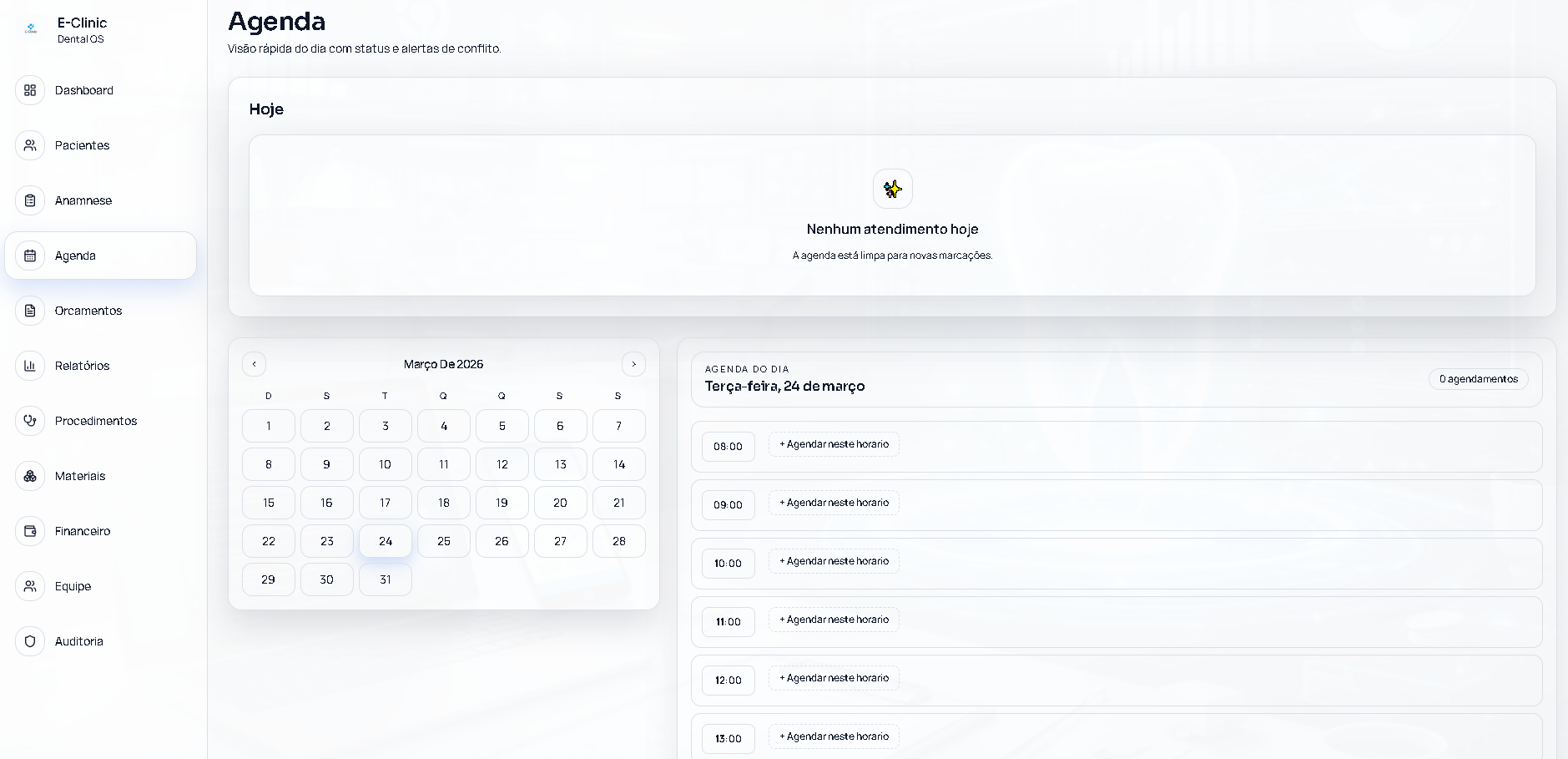1568x759 pixels.
Task: Select the Procedimentos stethoscope icon
Action: pyautogui.click(x=30, y=421)
